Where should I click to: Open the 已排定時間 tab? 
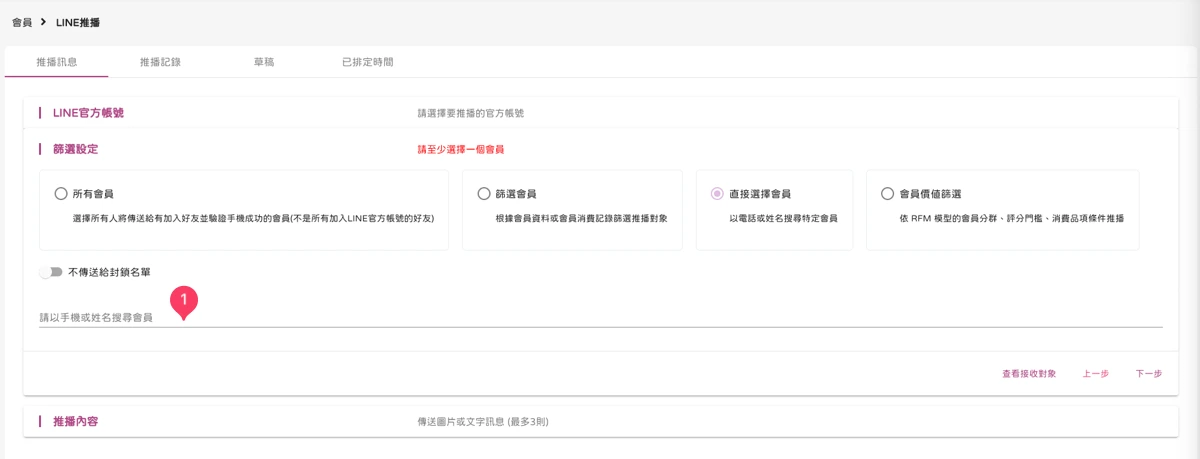(x=367, y=62)
